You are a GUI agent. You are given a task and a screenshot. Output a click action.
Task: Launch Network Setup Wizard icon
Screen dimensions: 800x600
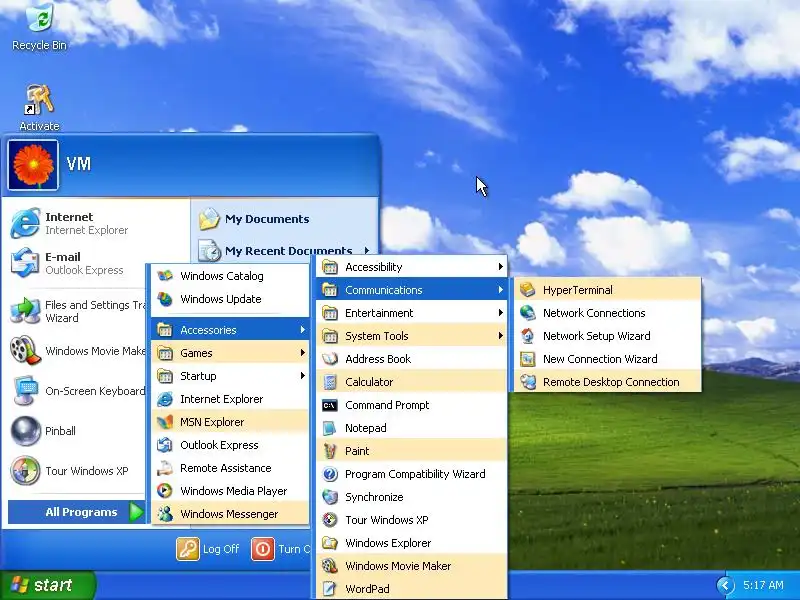[528, 336]
